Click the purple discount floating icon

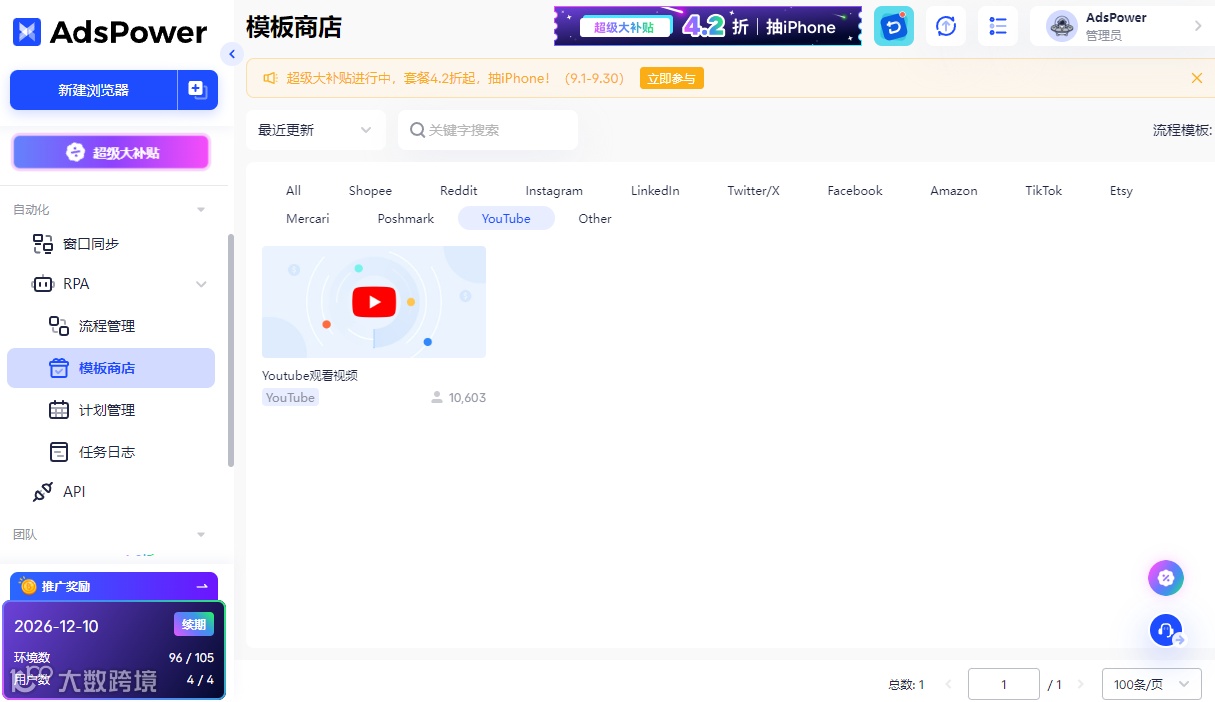coord(1166,577)
